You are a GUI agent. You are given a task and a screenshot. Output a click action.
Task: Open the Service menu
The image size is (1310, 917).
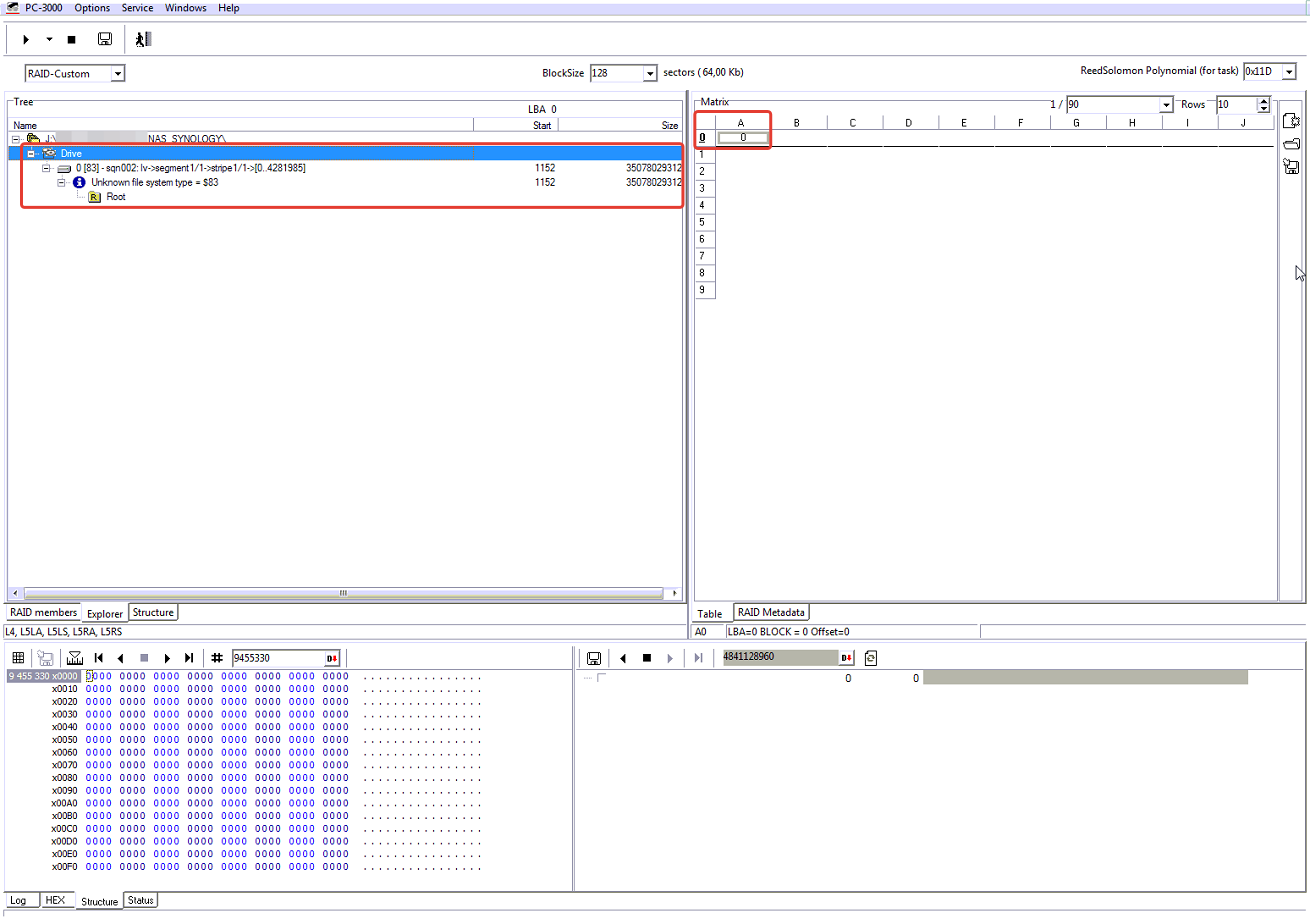(138, 8)
